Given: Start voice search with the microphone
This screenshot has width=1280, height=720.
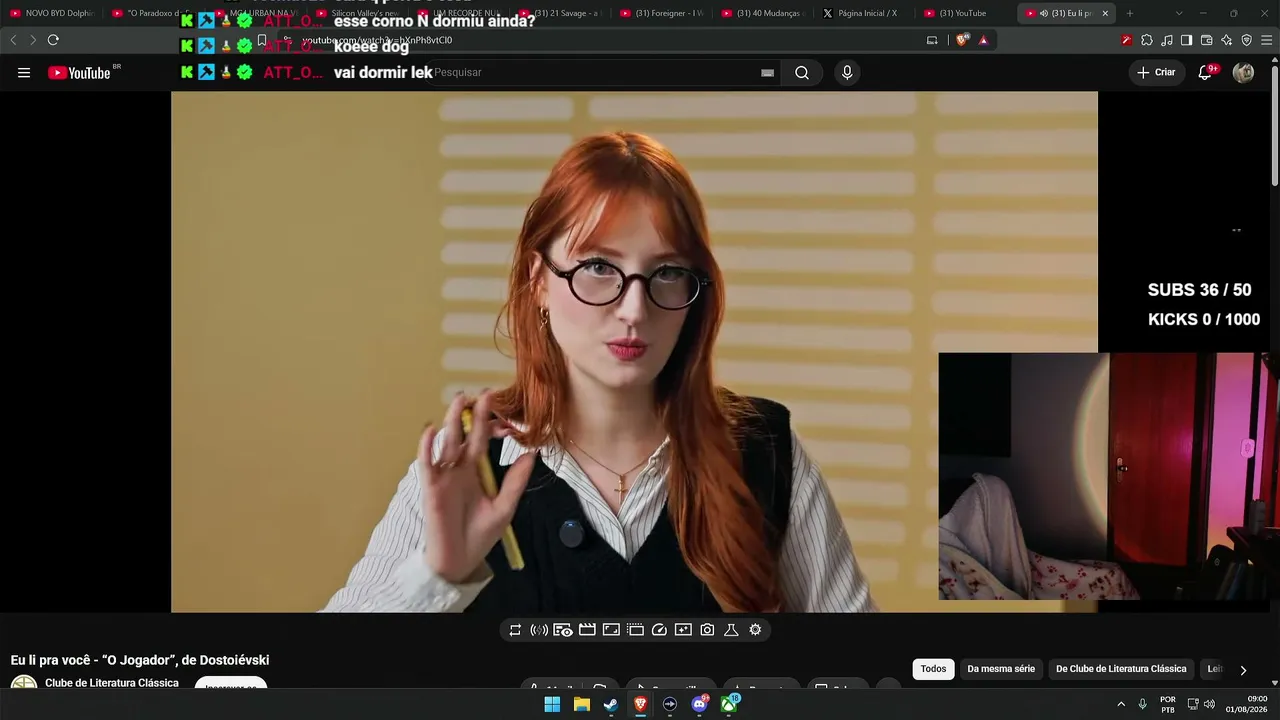Looking at the screenshot, I should 847,73.
